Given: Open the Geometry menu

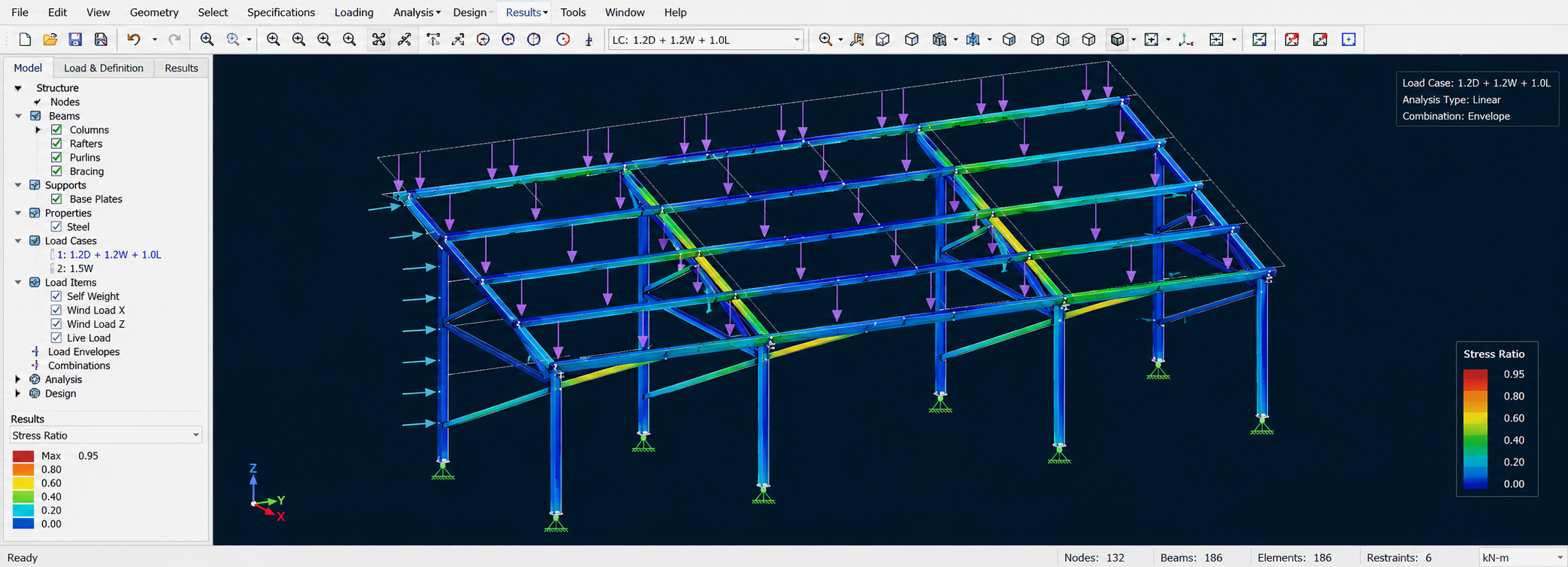Looking at the screenshot, I should click(x=154, y=12).
